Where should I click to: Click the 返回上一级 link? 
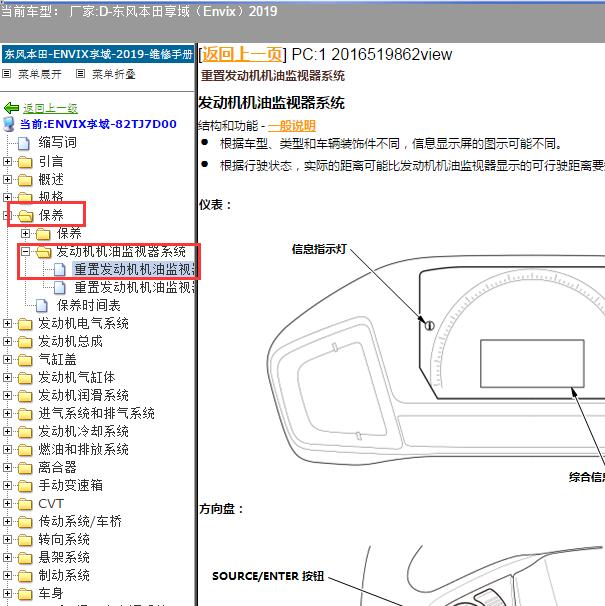point(50,108)
